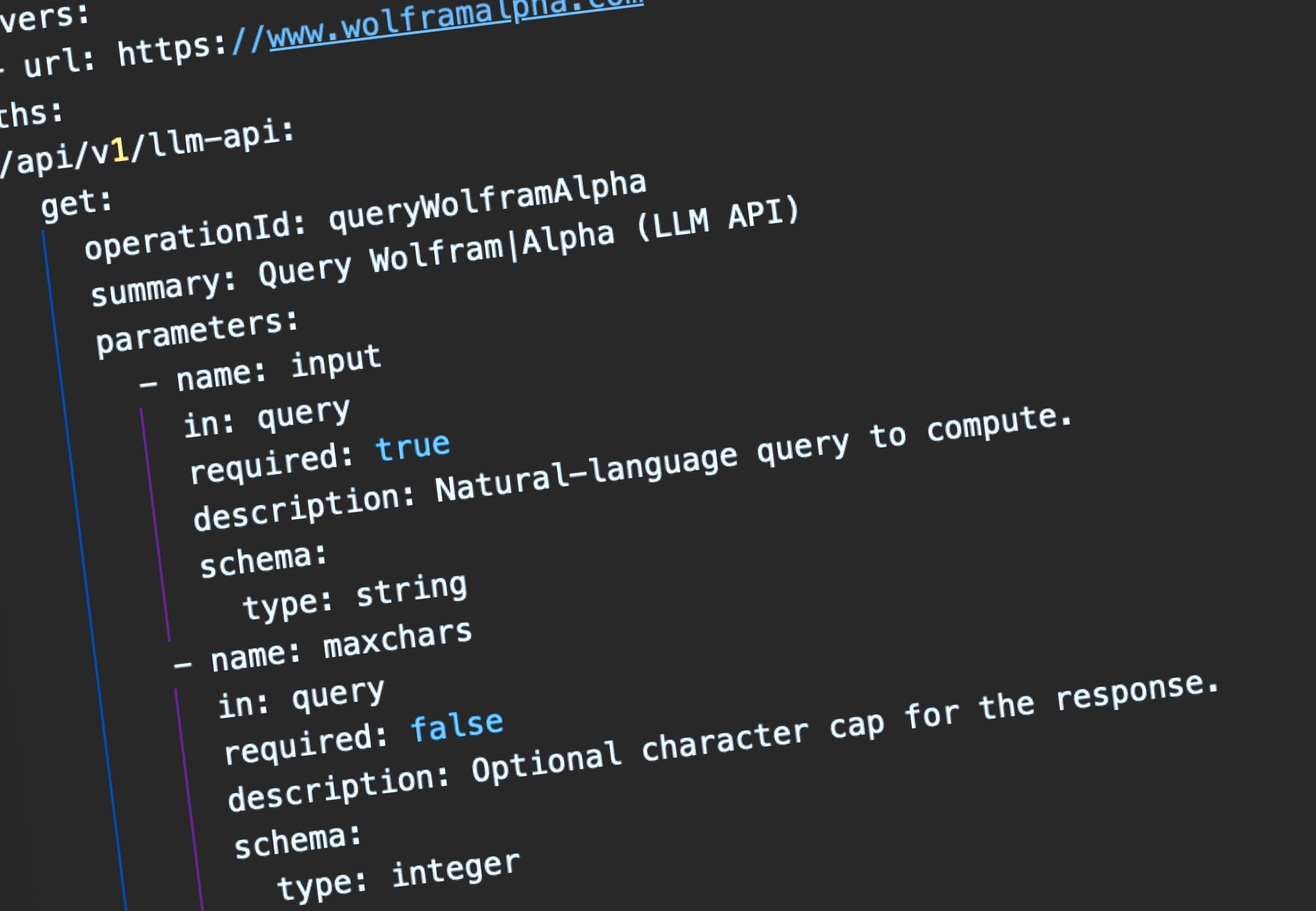Click the Wolfram|Alpha text in summary
This screenshot has height=911, width=1316.
(x=492, y=248)
